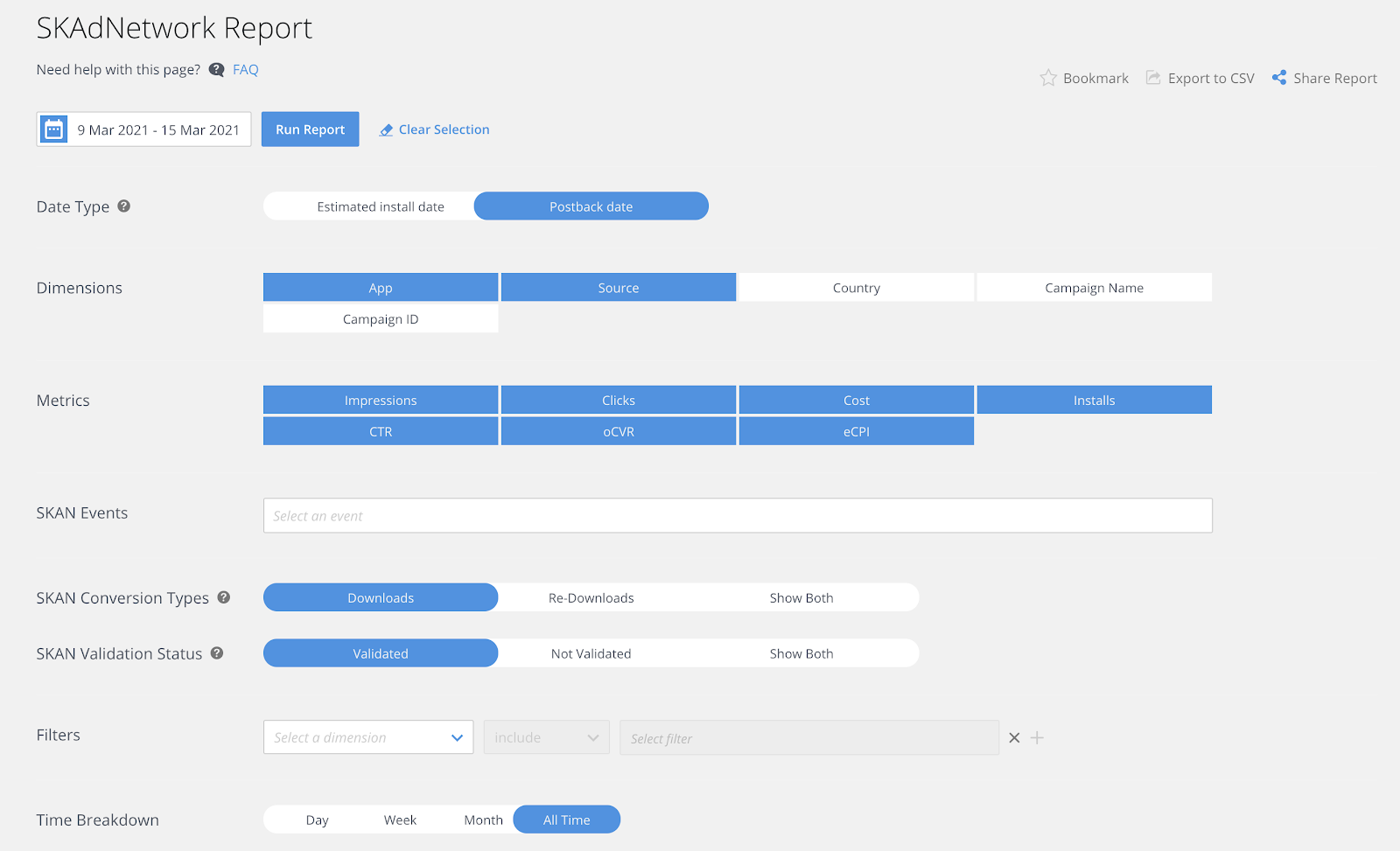Viewport: 1400px width, 851px height.
Task: Click the Clear Selection eraser icon
Action: pyautogui.click(x=386, y=130)
